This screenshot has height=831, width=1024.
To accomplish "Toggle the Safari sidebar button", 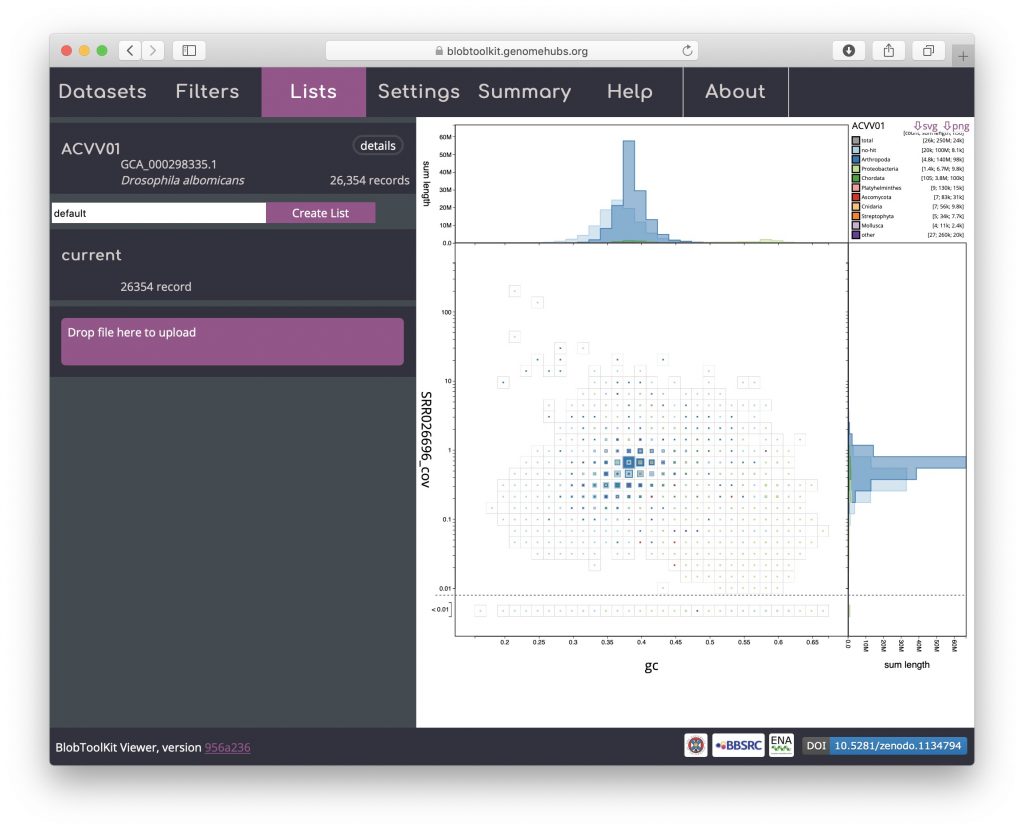I will coord(189,50).
